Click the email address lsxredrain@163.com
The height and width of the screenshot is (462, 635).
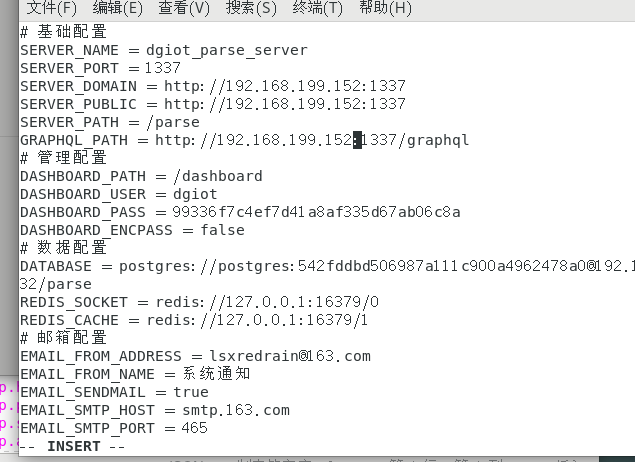pyautogui.click(x=290, y=356)
